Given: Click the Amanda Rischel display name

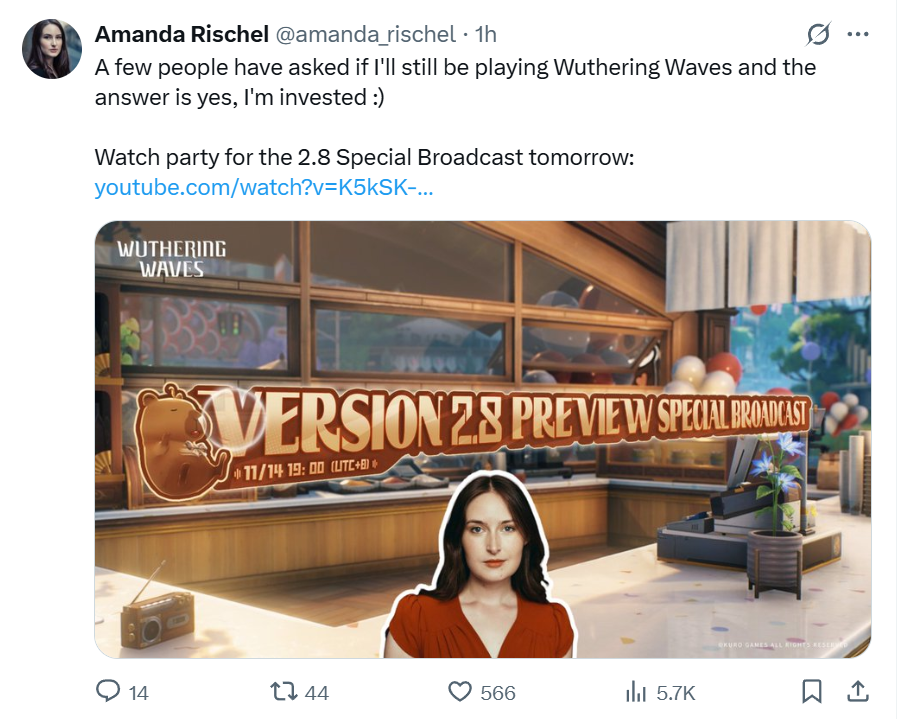Looking at the screenshot, I should click(181, 35).
